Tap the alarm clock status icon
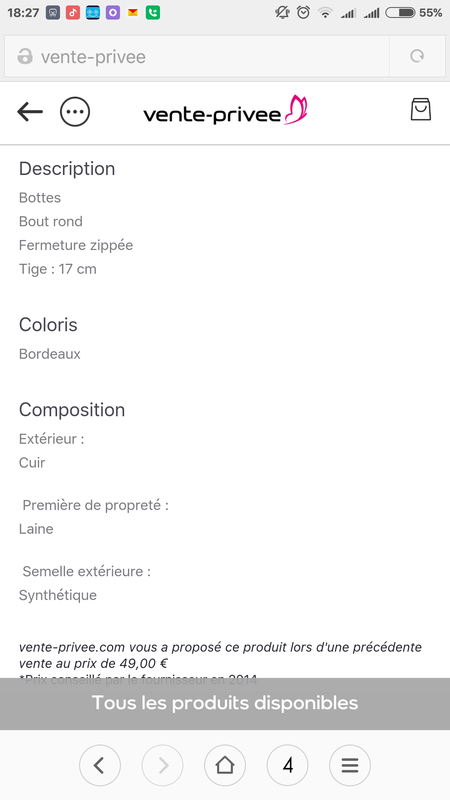Viewport: 450px width, 800px height. point(304,13)
